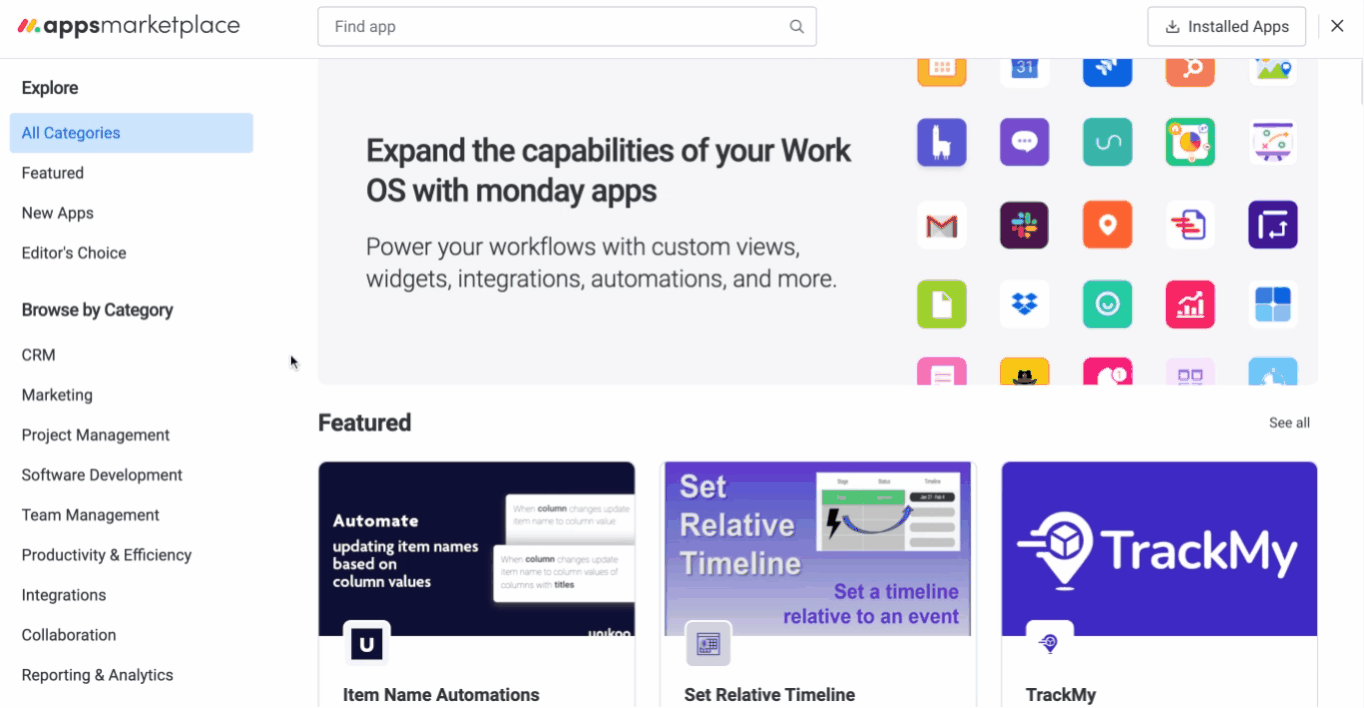Viewport: 1364px width, 708px height.
Task: Browse the Project Management category
Action: (x=96, y=435)
